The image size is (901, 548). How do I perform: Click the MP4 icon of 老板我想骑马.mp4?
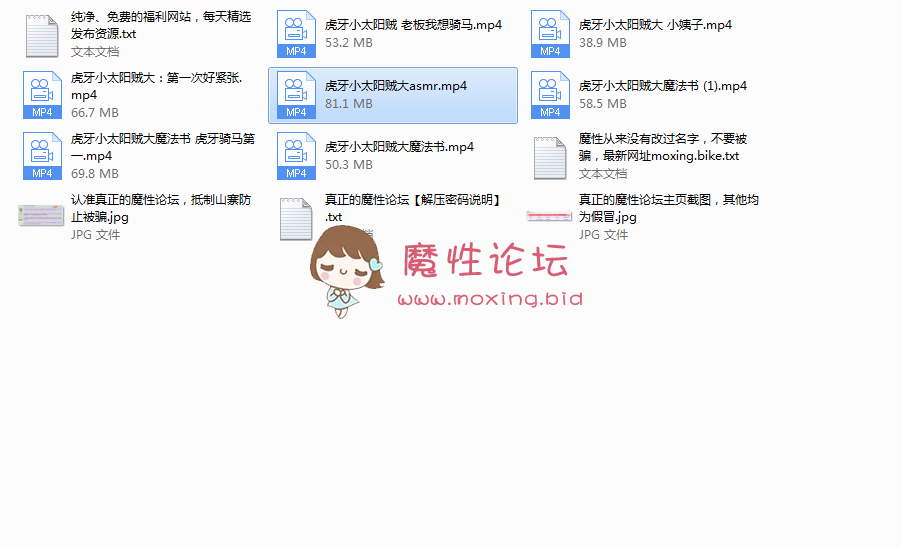pyautogui.click(x=296, y=34)
